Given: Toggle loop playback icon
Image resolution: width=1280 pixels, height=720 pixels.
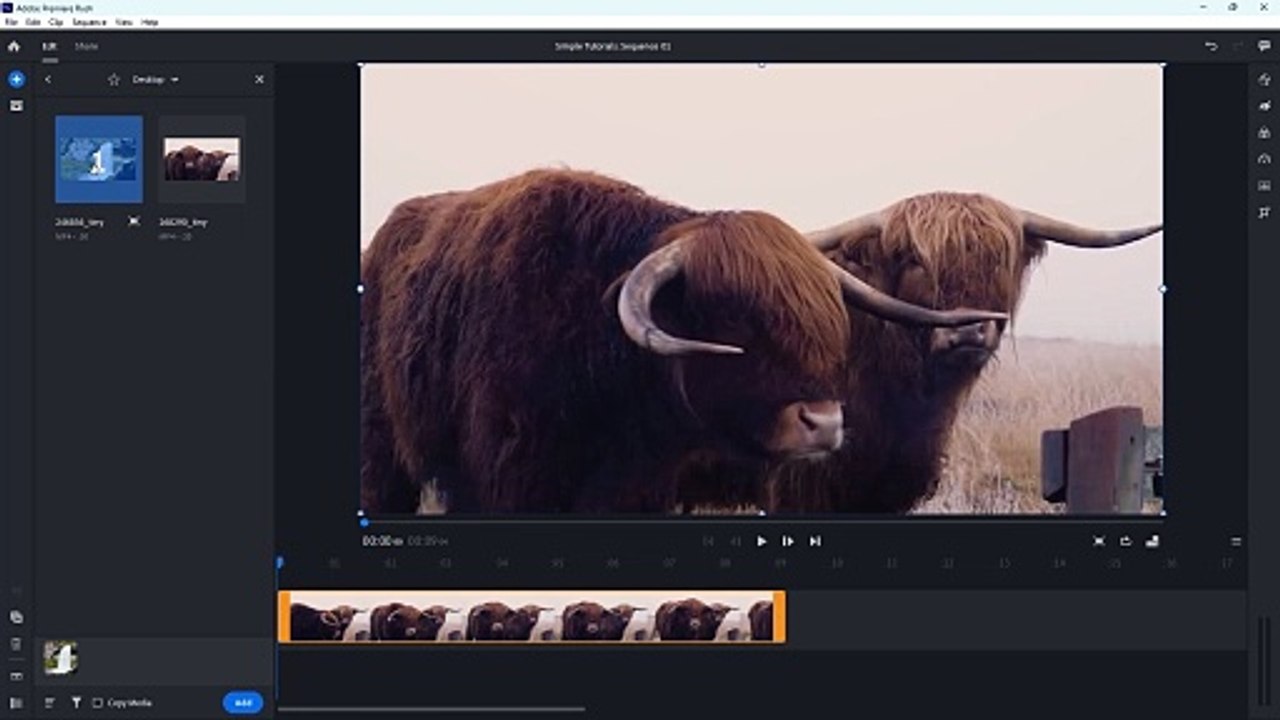Looking at the screenshot, I should [1125, 541].
